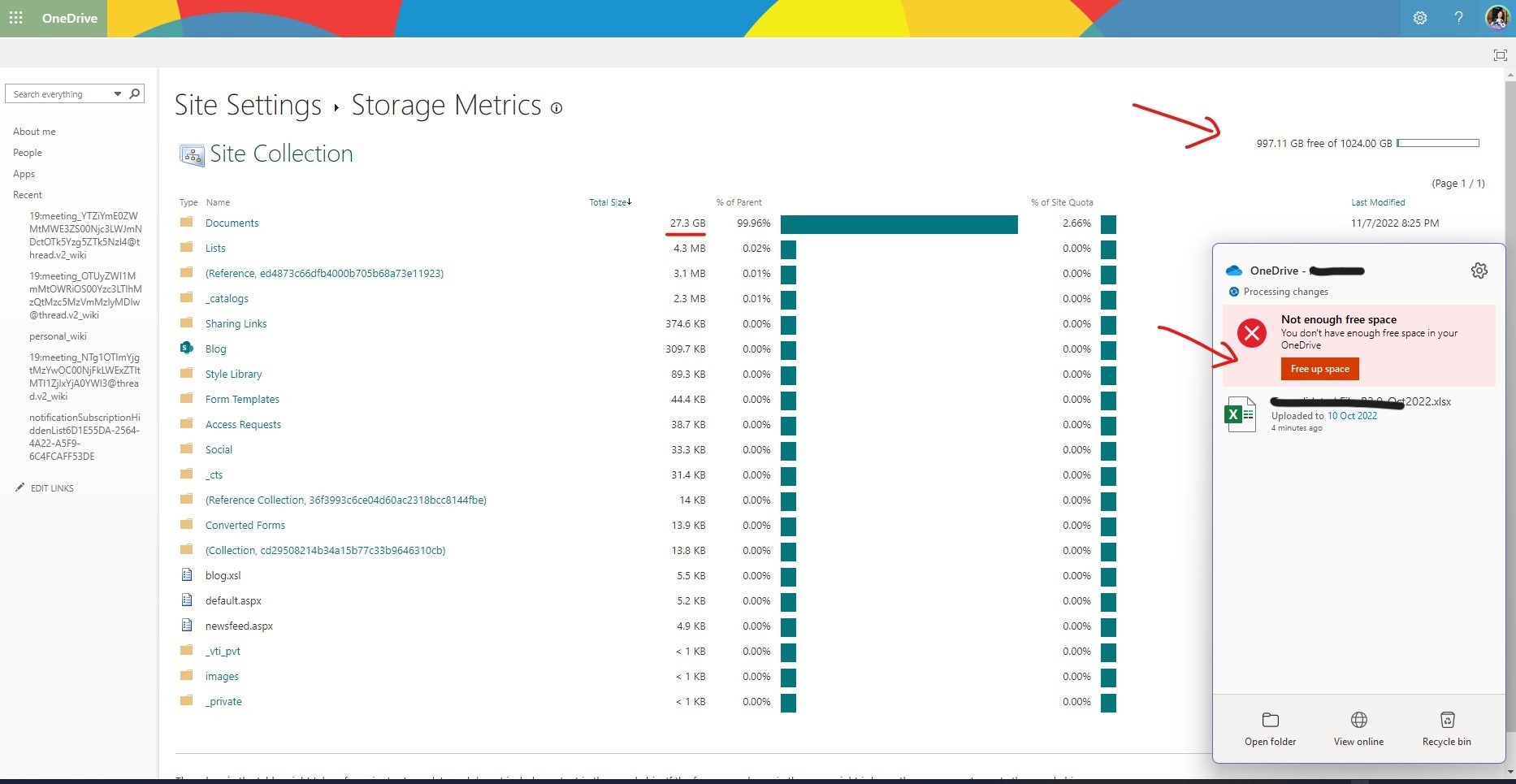
Task: Click the Documents folder icon
Action: (187, 222)
